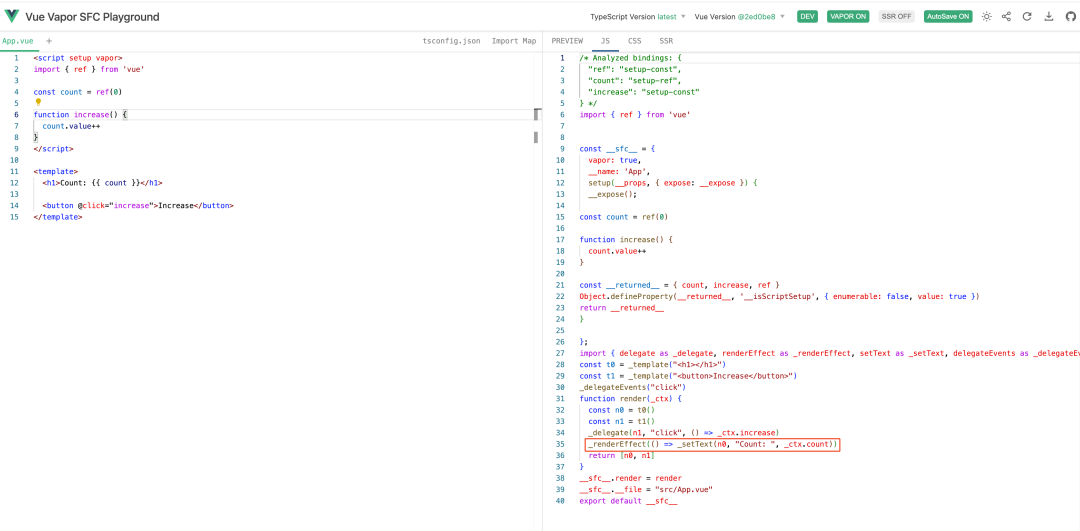Click the share link icon
This screenshot has width=1080, height=531.
[x=1007, y=17]
